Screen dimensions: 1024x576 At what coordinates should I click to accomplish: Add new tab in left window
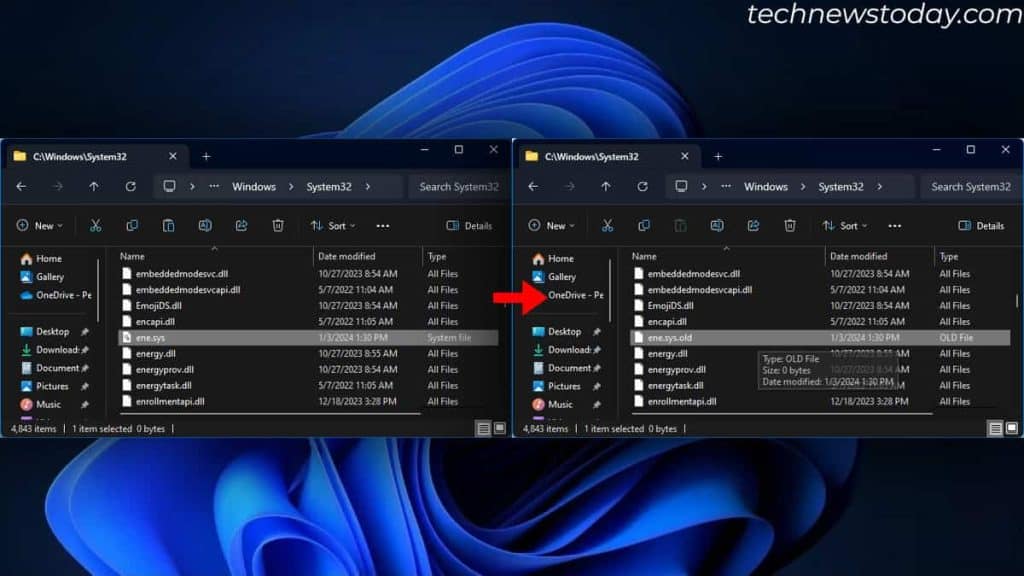[x=206, y=156]
